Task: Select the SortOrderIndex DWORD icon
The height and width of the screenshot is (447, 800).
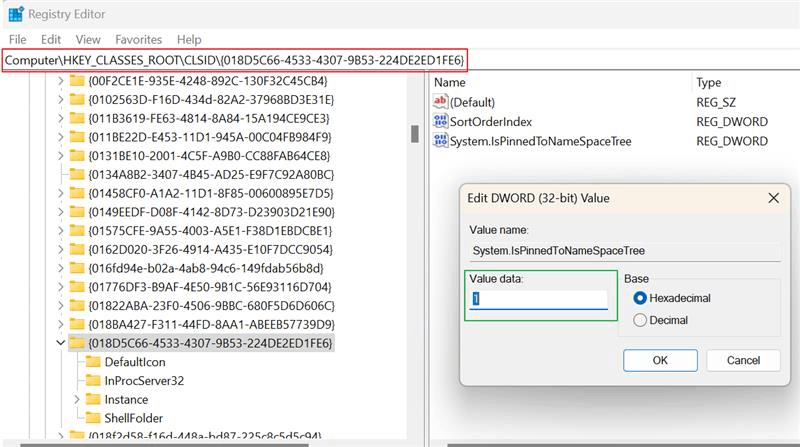Action: [x=440, y=121]
